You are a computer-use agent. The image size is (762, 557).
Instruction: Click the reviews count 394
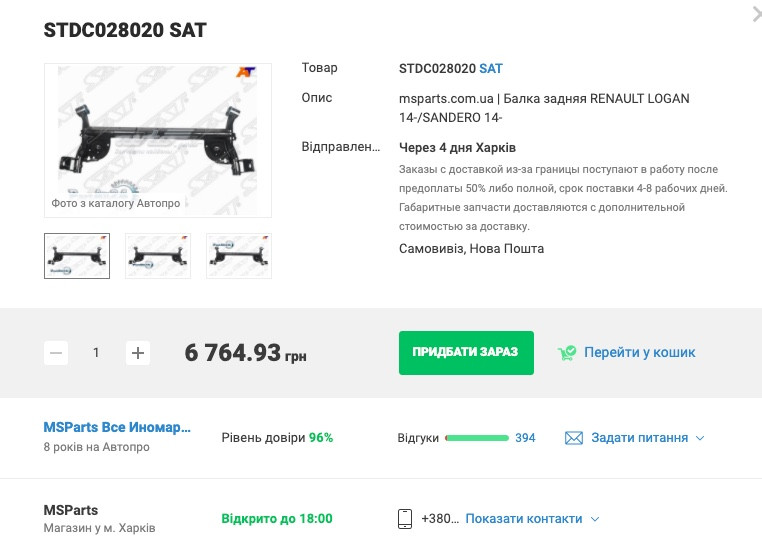(x=525, y=438)
